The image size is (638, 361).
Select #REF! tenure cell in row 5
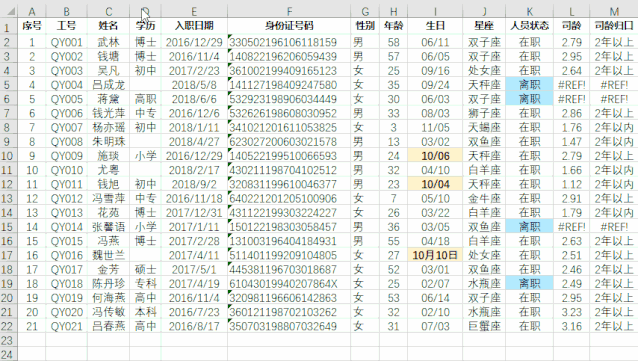pyautogui.click(x=571, y=85)
